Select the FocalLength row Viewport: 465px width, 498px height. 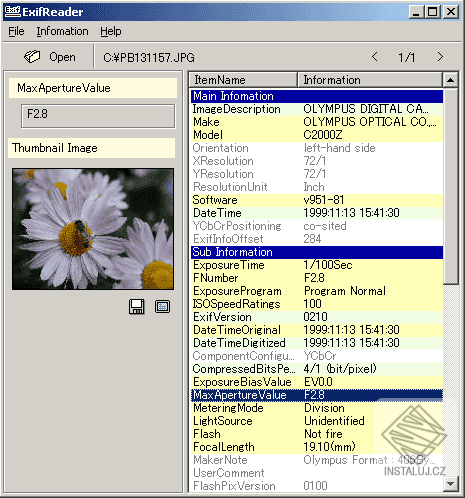tap(317, 447)
